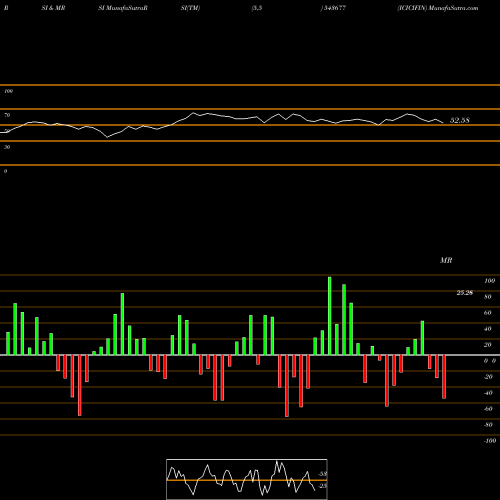500x500 pixels.
Task: Click the MR axis label 60
Action: pos(488,313)
